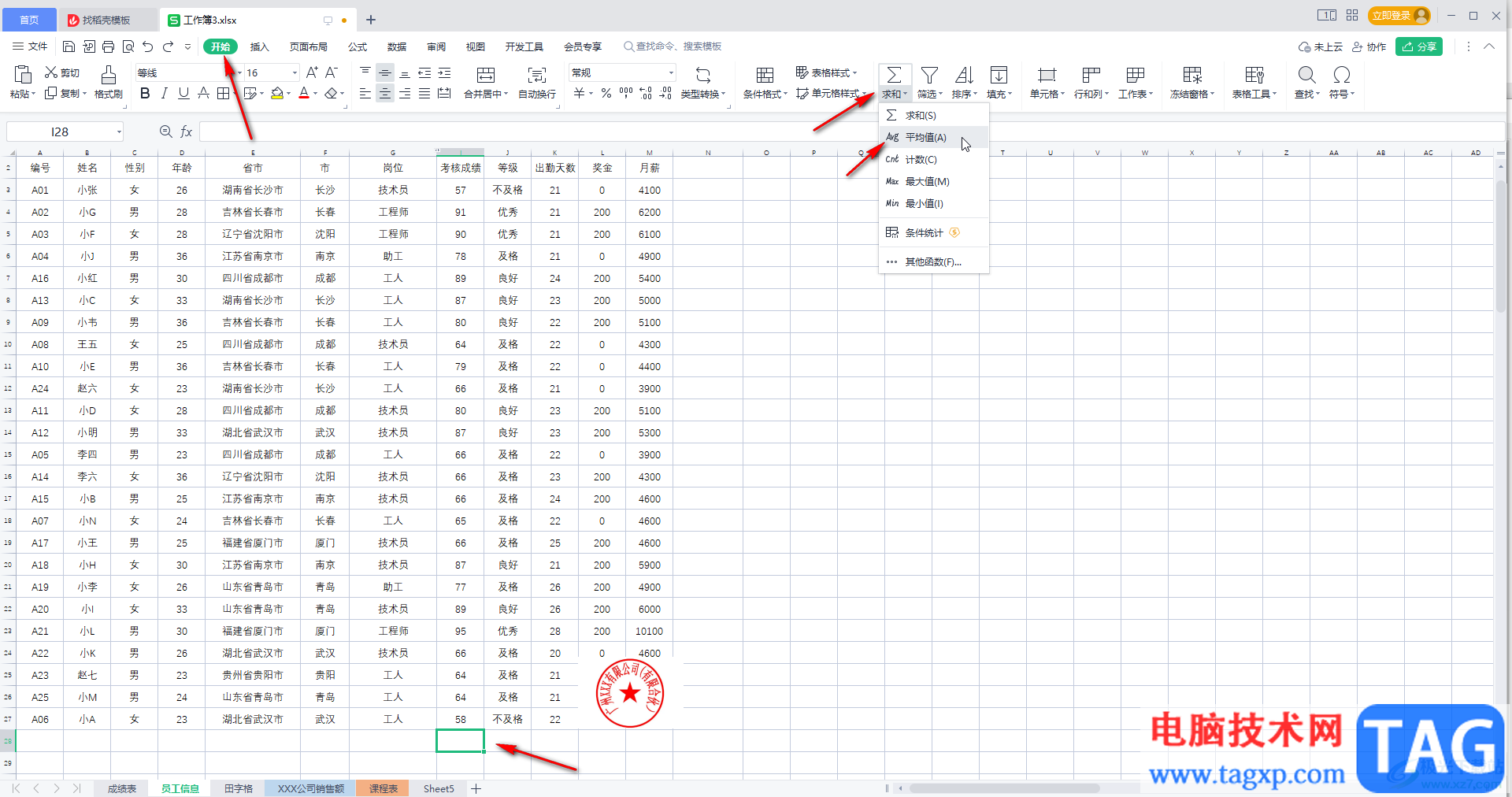The height and width of the screenshot is (797, 1512).
Task: Click the percent style icon
Action: [606, 94]
